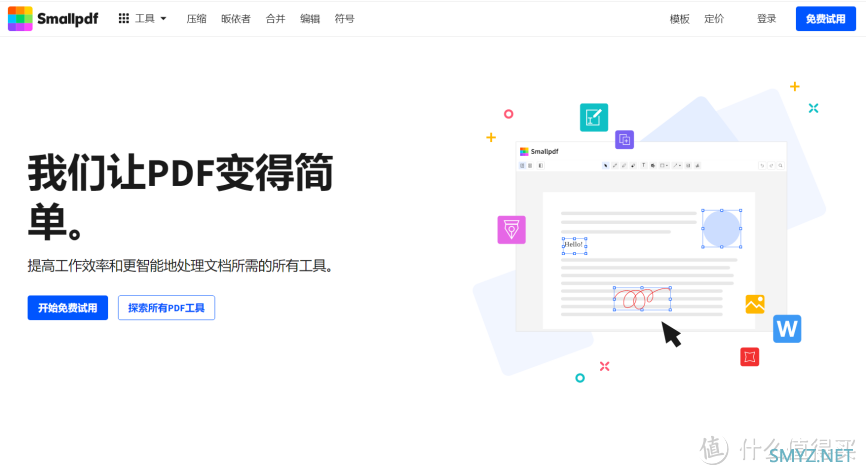Click the pink eSign pen icon
This screenshot has width=866, height=475.
(x=511, y=230)
